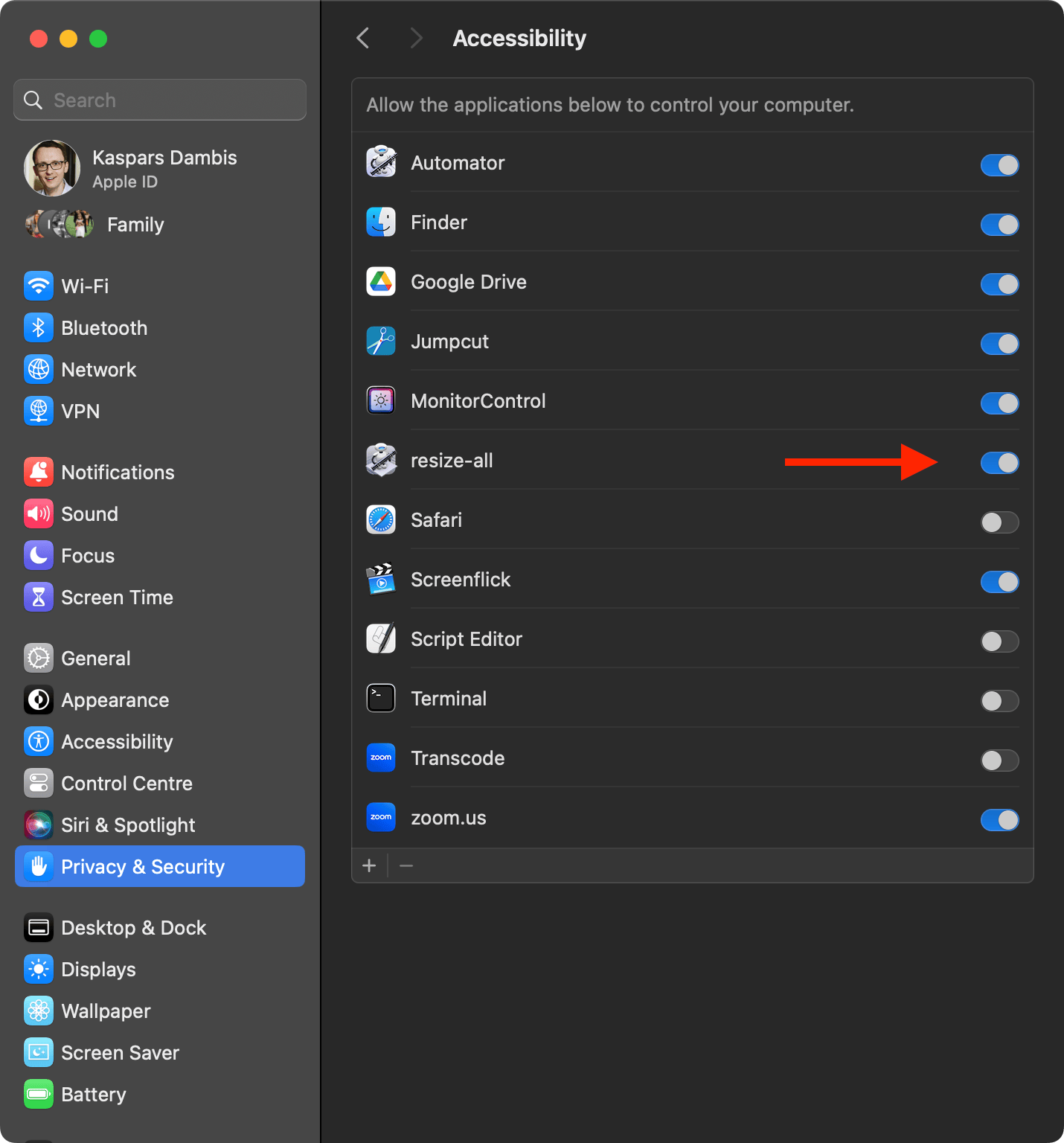Click the Focus moon icon
Viewport: 1064px width, 1143px height.
coord(39,555)
